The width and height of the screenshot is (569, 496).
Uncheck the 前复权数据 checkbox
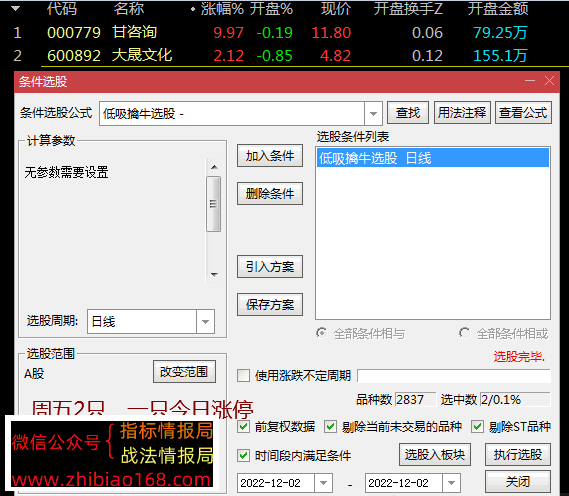tap(243, 427)
